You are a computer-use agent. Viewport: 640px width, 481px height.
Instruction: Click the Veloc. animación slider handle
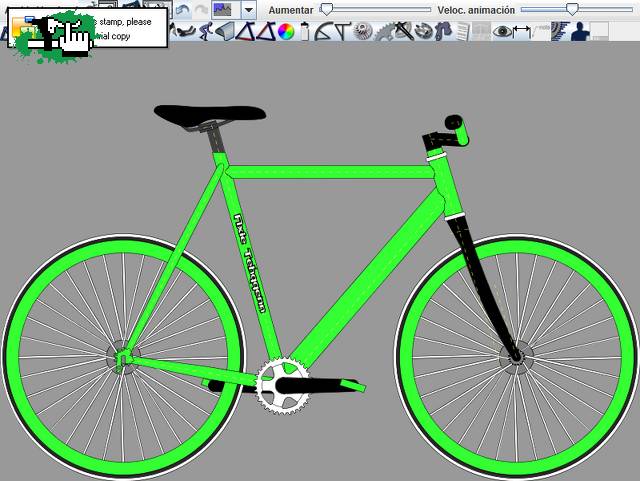click(571, 9)
